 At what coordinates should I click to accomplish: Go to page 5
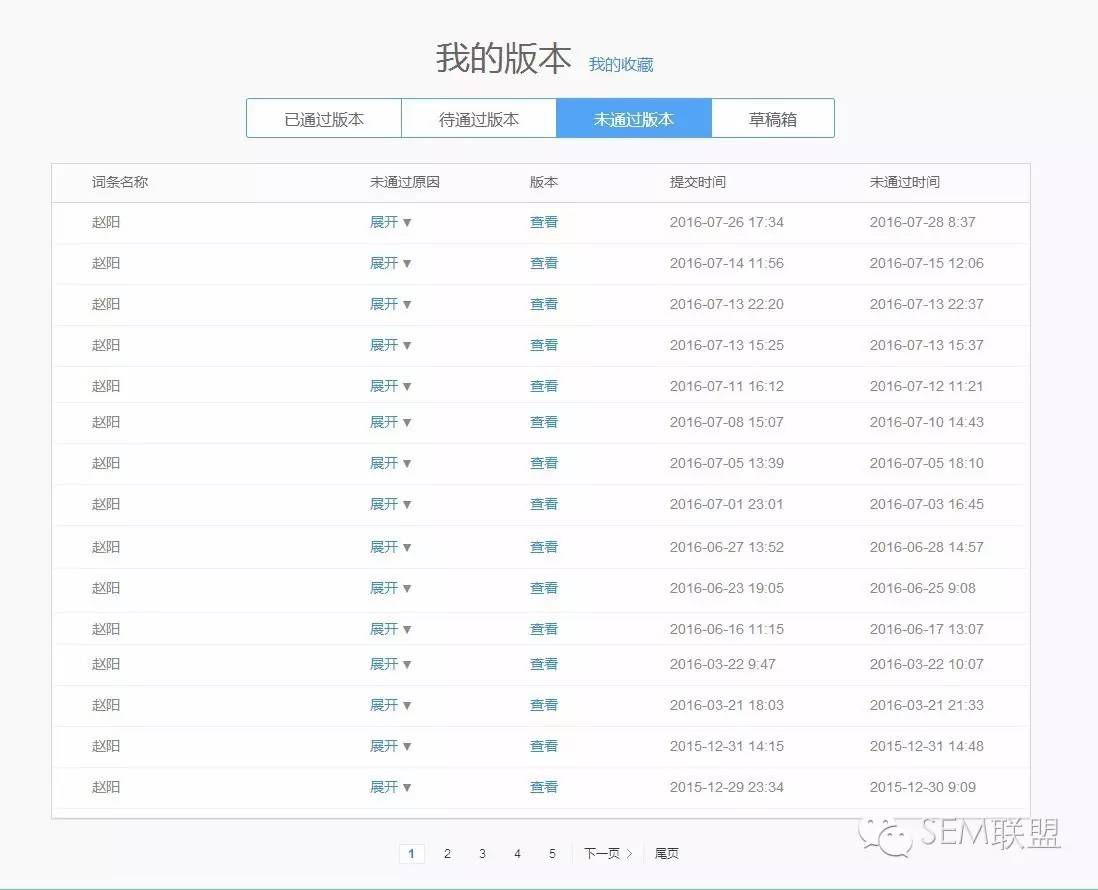coord(553,854)
